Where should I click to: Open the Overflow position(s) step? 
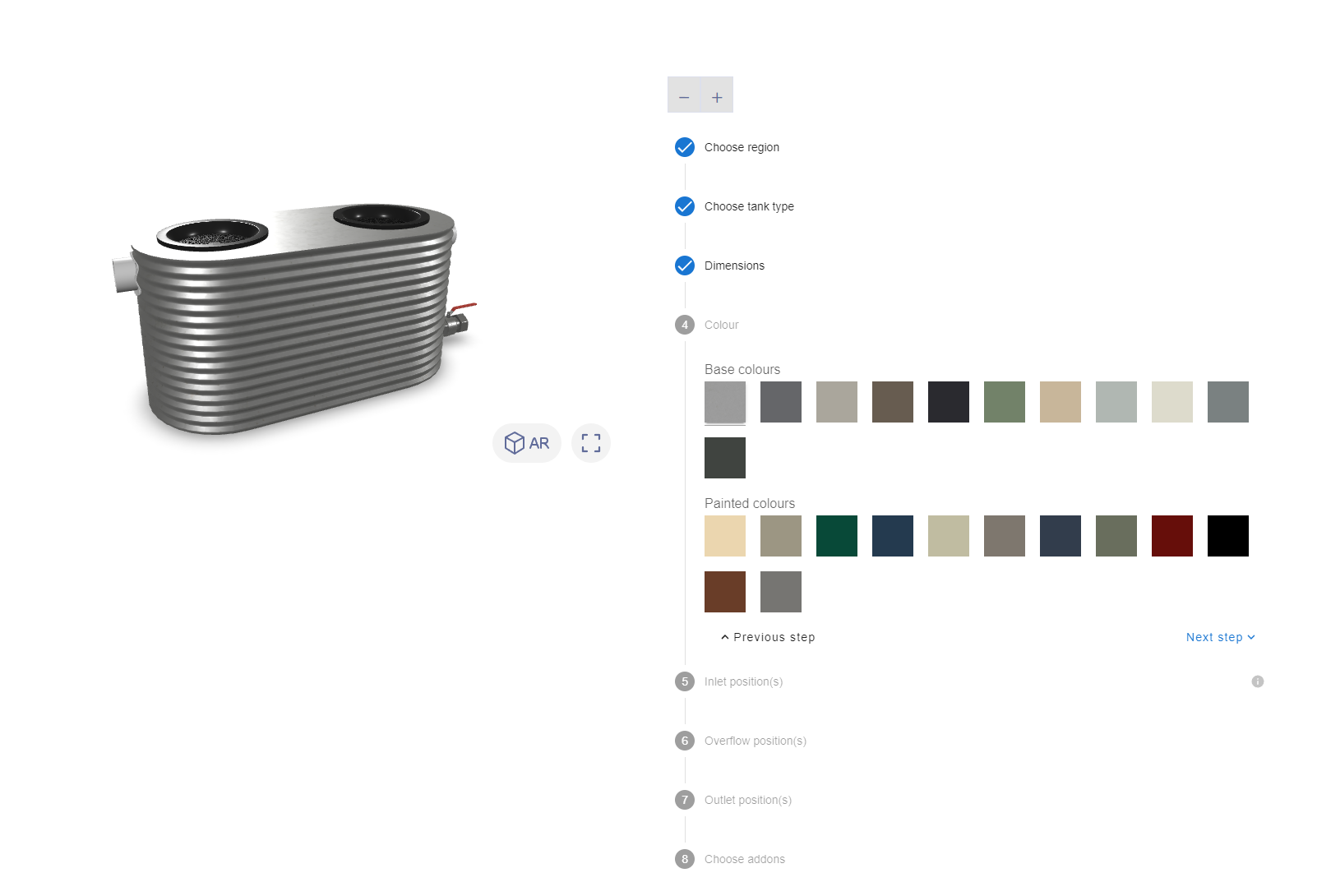[756, 741]
